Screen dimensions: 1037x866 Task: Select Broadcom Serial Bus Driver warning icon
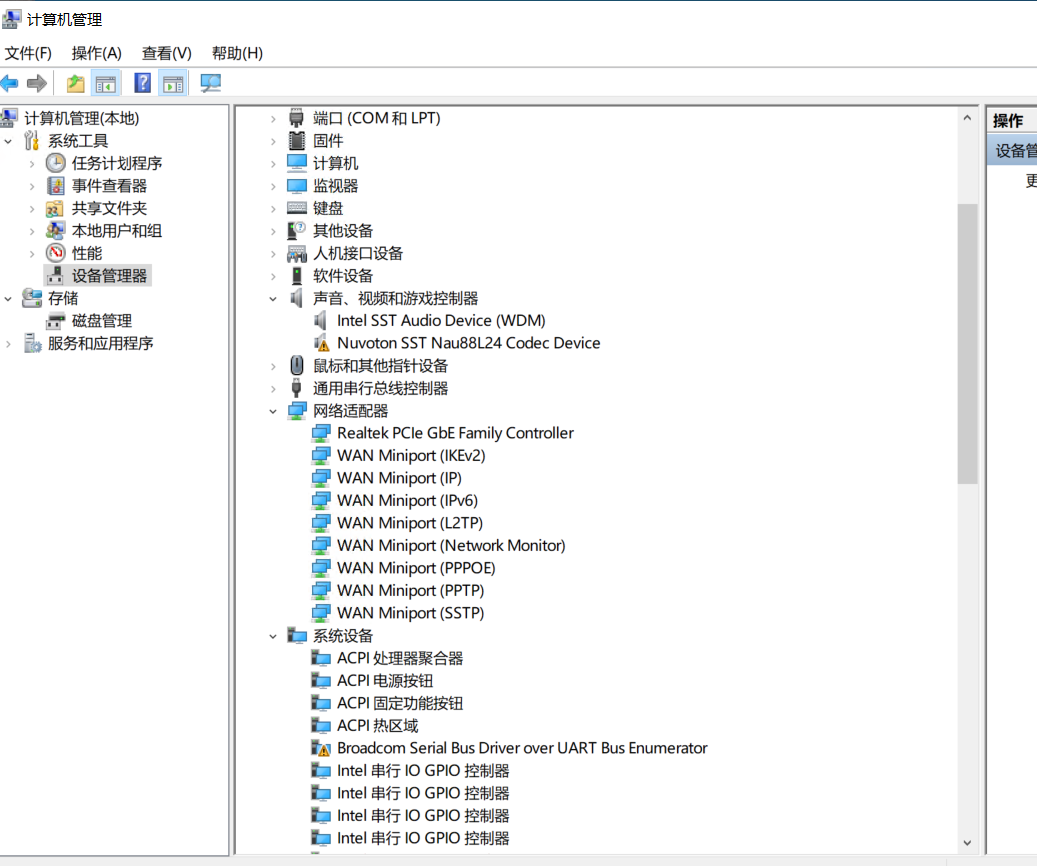(321, 748)
